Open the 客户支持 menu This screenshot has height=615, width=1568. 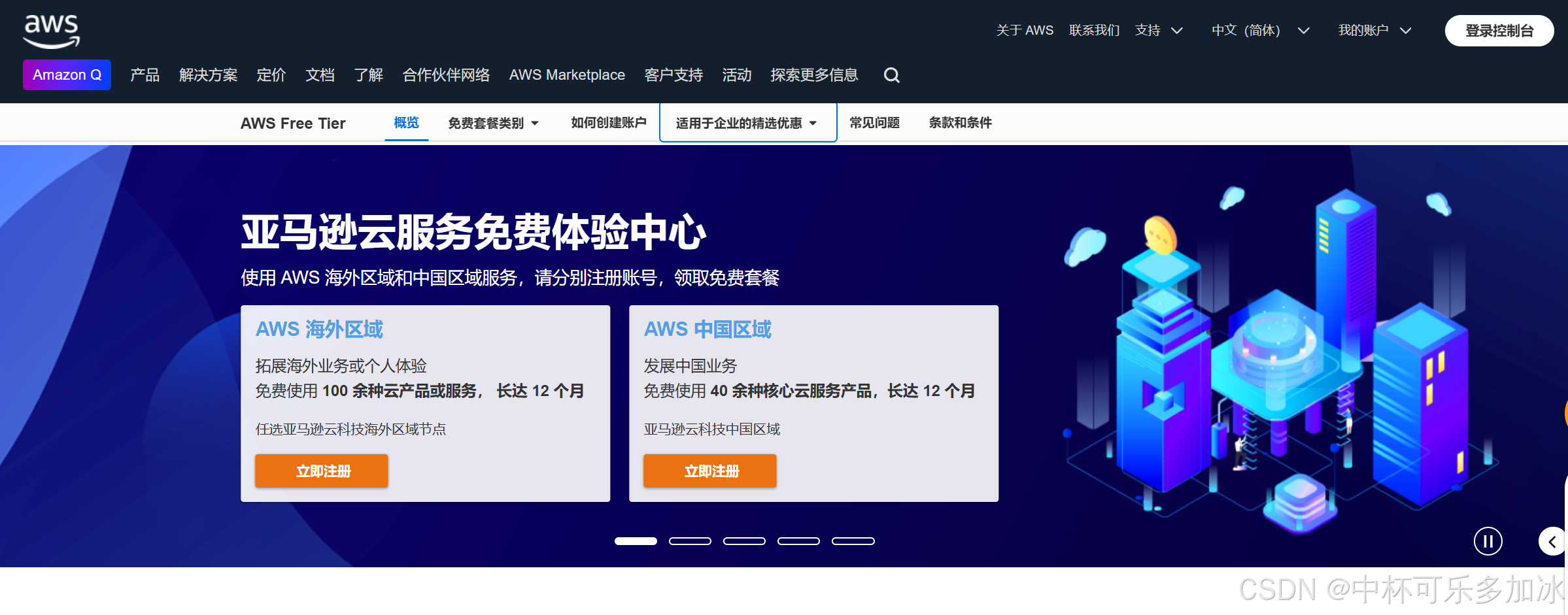[x=673, y=75]
